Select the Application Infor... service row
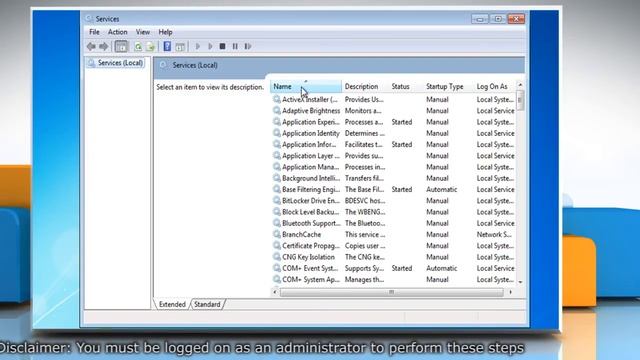The height and width of the screenshot is (360, 640). click(393, 144)
